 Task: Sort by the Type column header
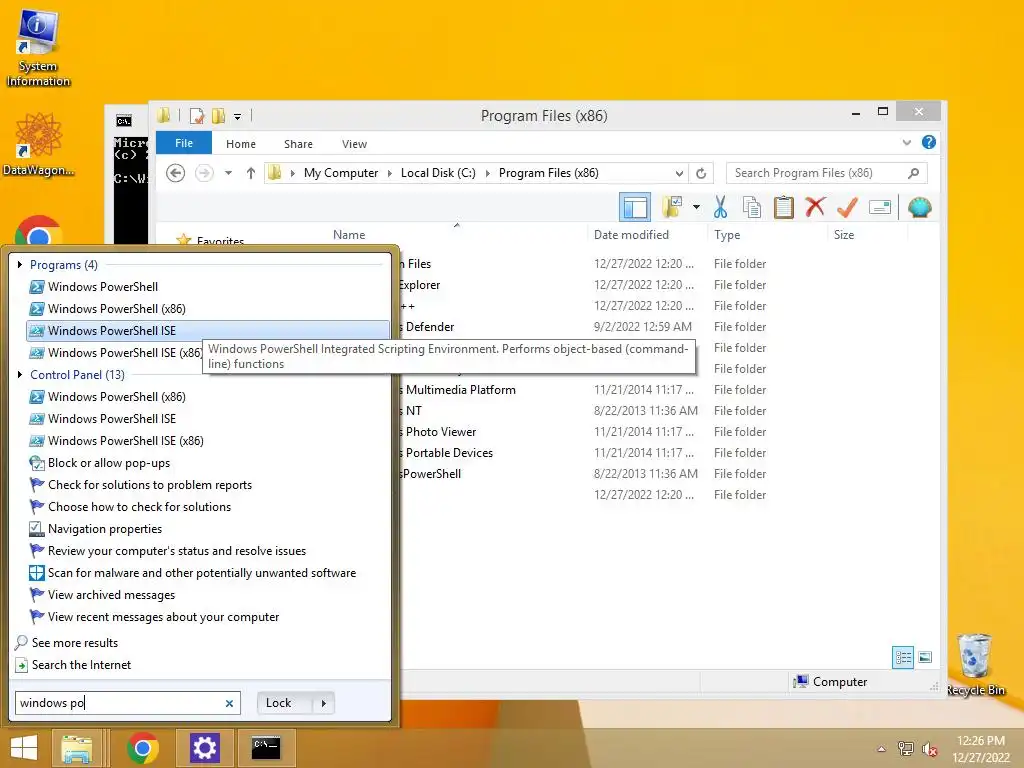point(727,234)
